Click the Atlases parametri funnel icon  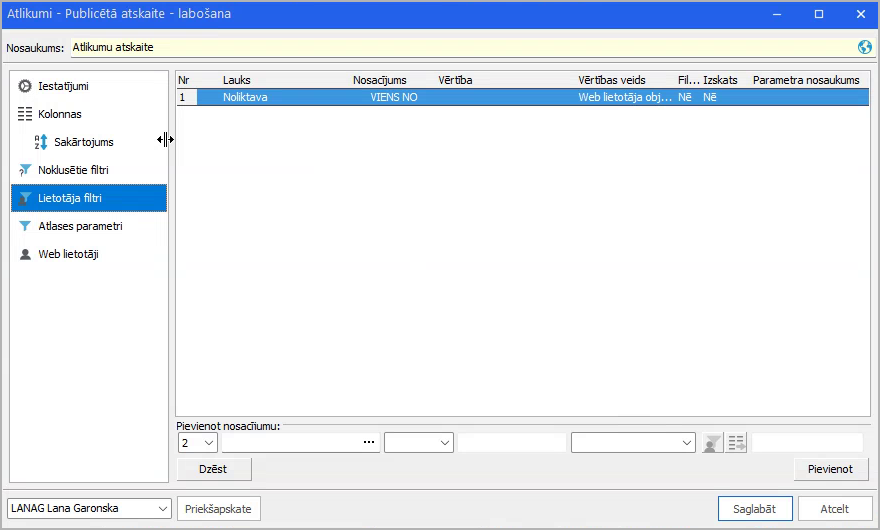click(25, 226)
